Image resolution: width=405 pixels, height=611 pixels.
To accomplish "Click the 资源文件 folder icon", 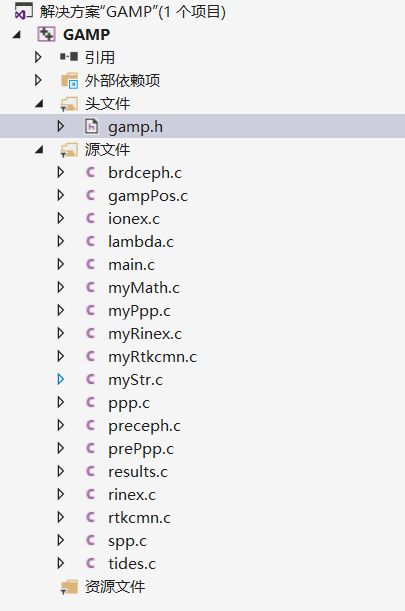I will click(x=69, y=586).
